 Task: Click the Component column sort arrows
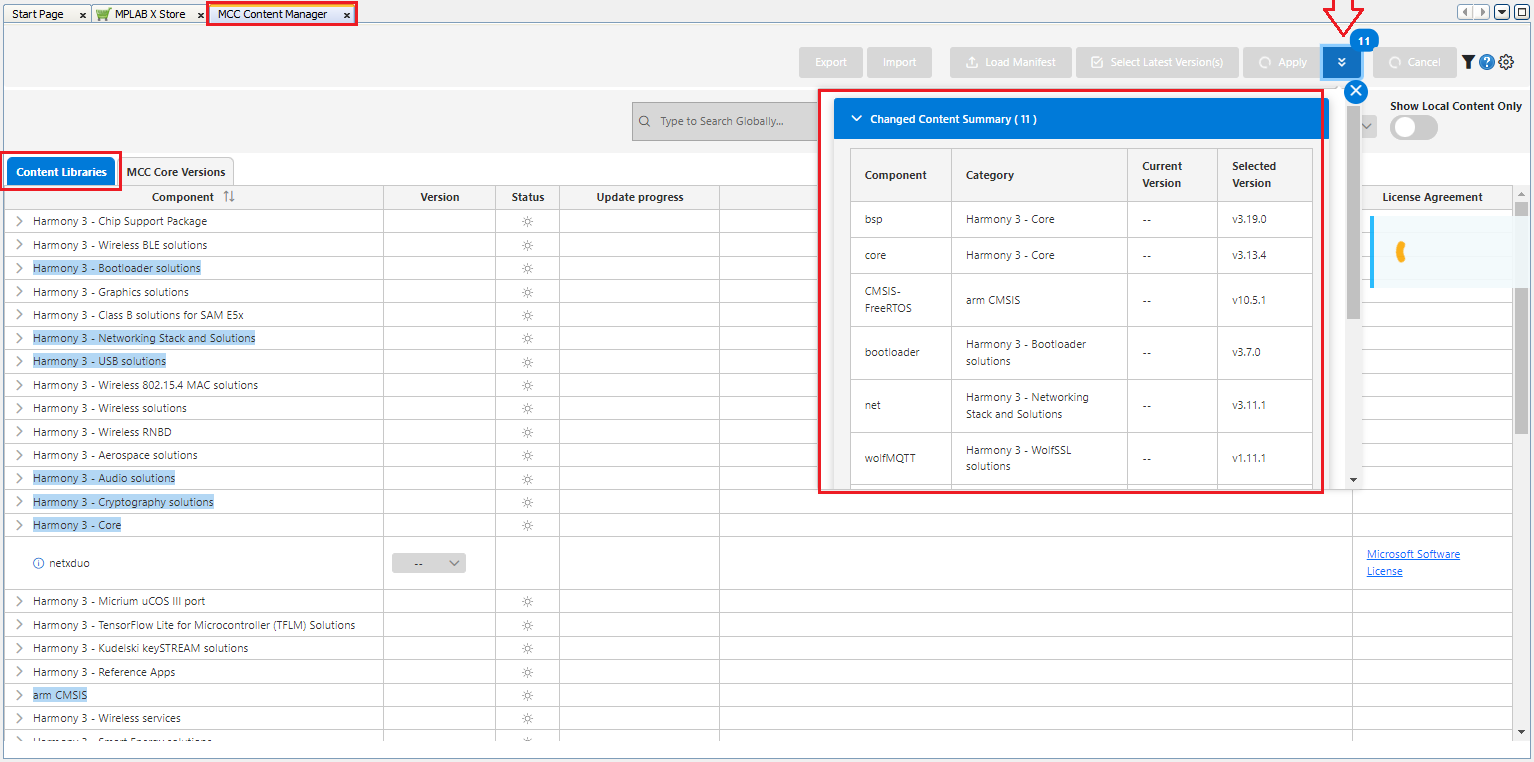(x=229, y=197)
